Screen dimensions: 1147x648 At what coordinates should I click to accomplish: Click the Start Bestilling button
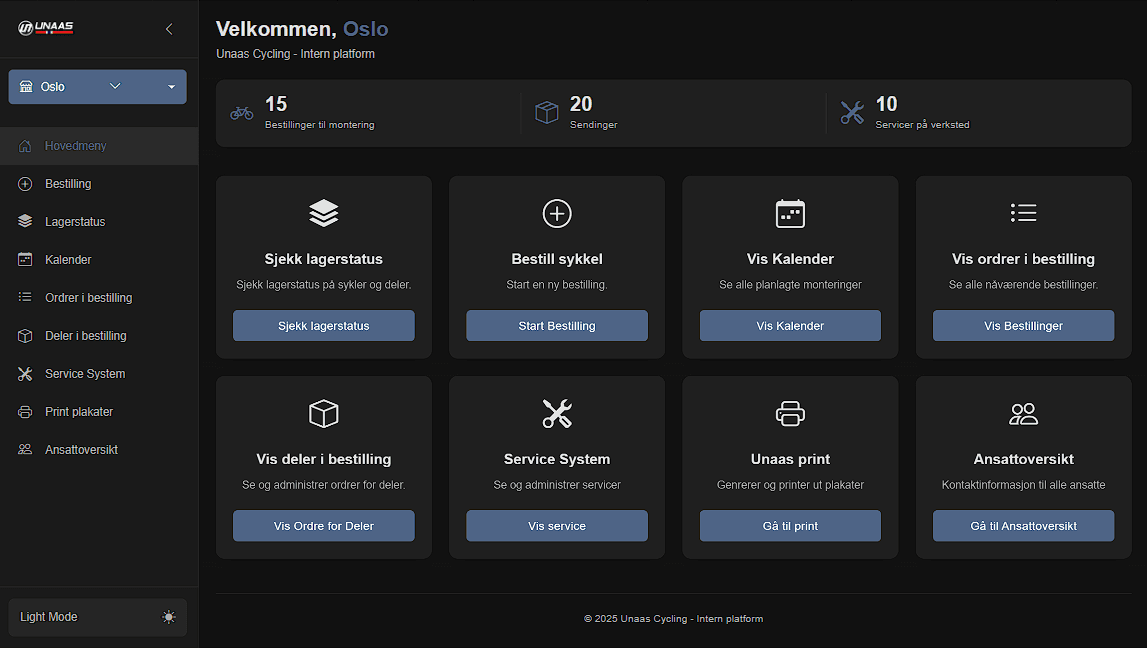click(x=557, y=325)
